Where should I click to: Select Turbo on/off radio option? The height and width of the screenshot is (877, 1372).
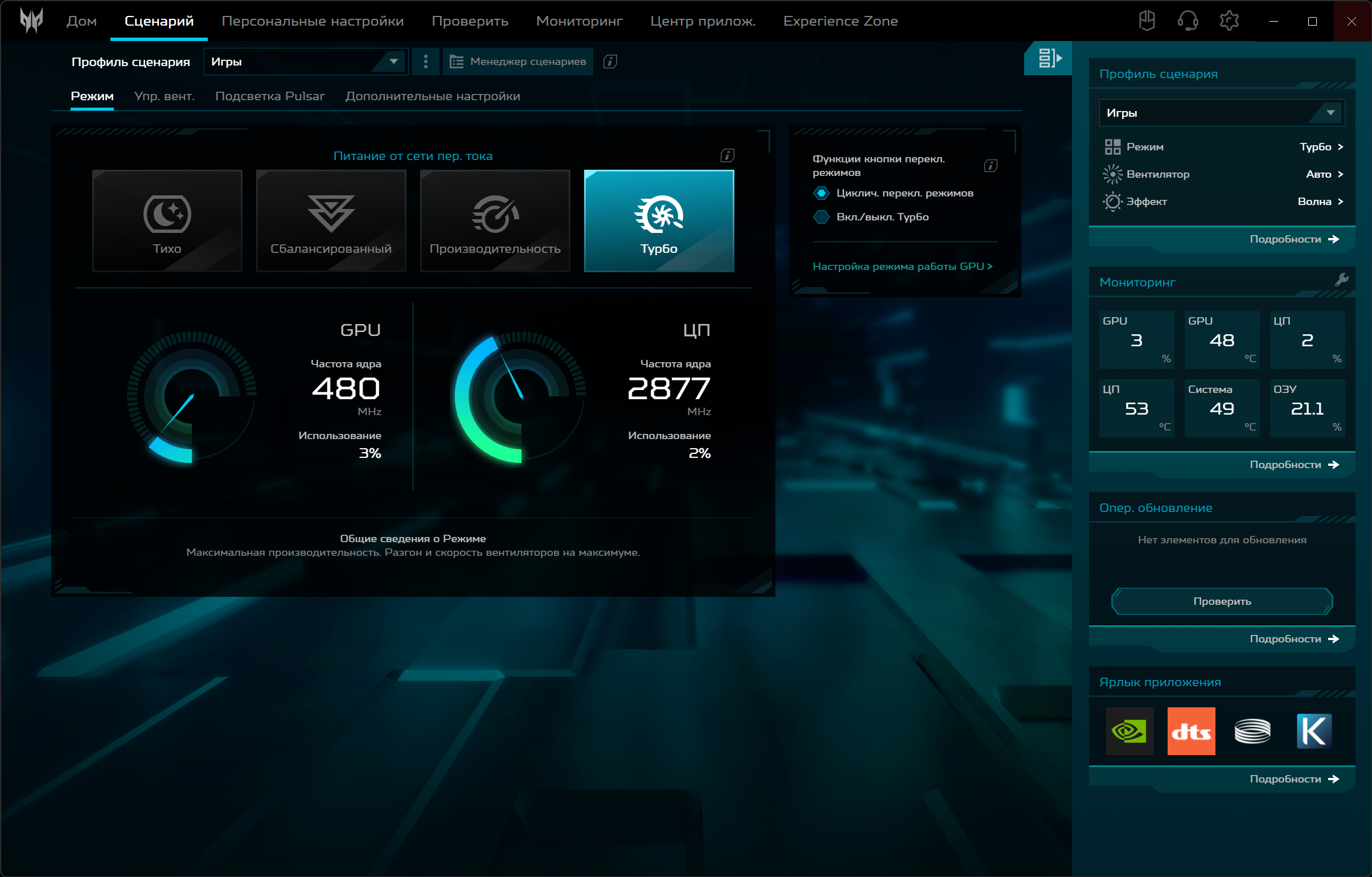click(x=821, y=217)
